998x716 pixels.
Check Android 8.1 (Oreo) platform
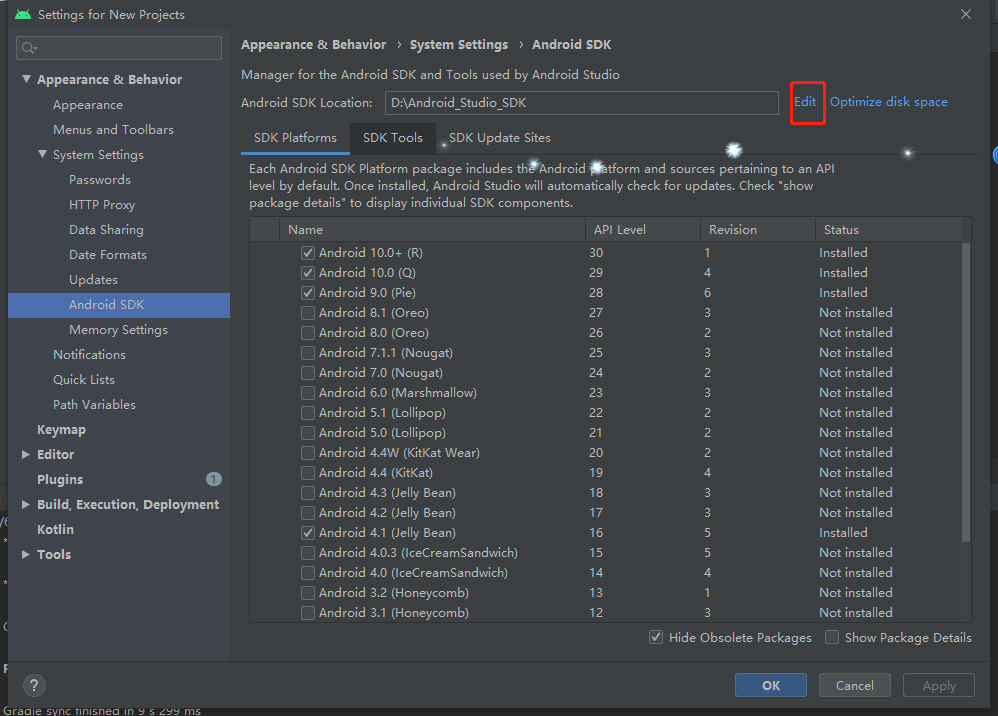coord(308,313)
